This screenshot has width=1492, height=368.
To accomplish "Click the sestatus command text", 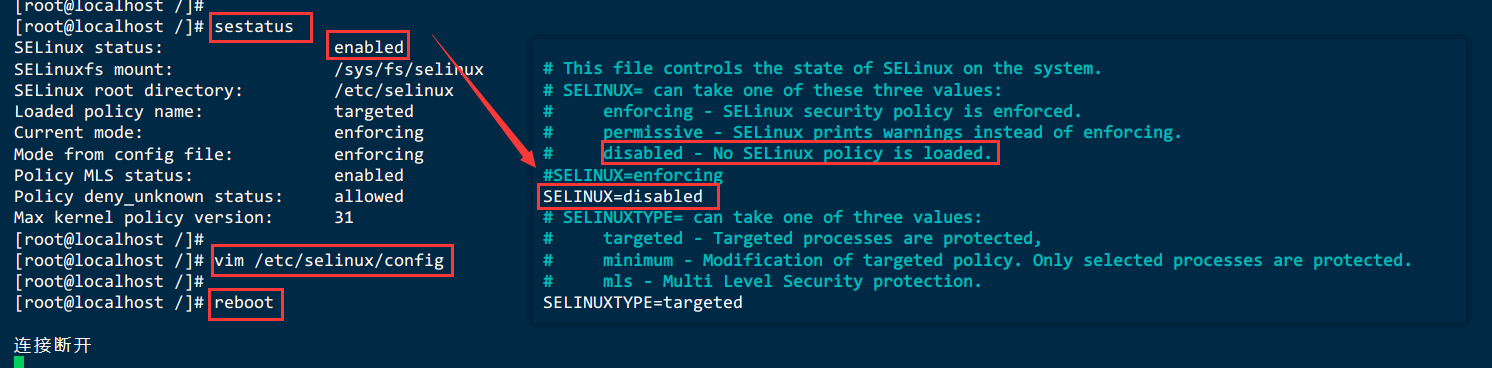I will coord(254,26).
